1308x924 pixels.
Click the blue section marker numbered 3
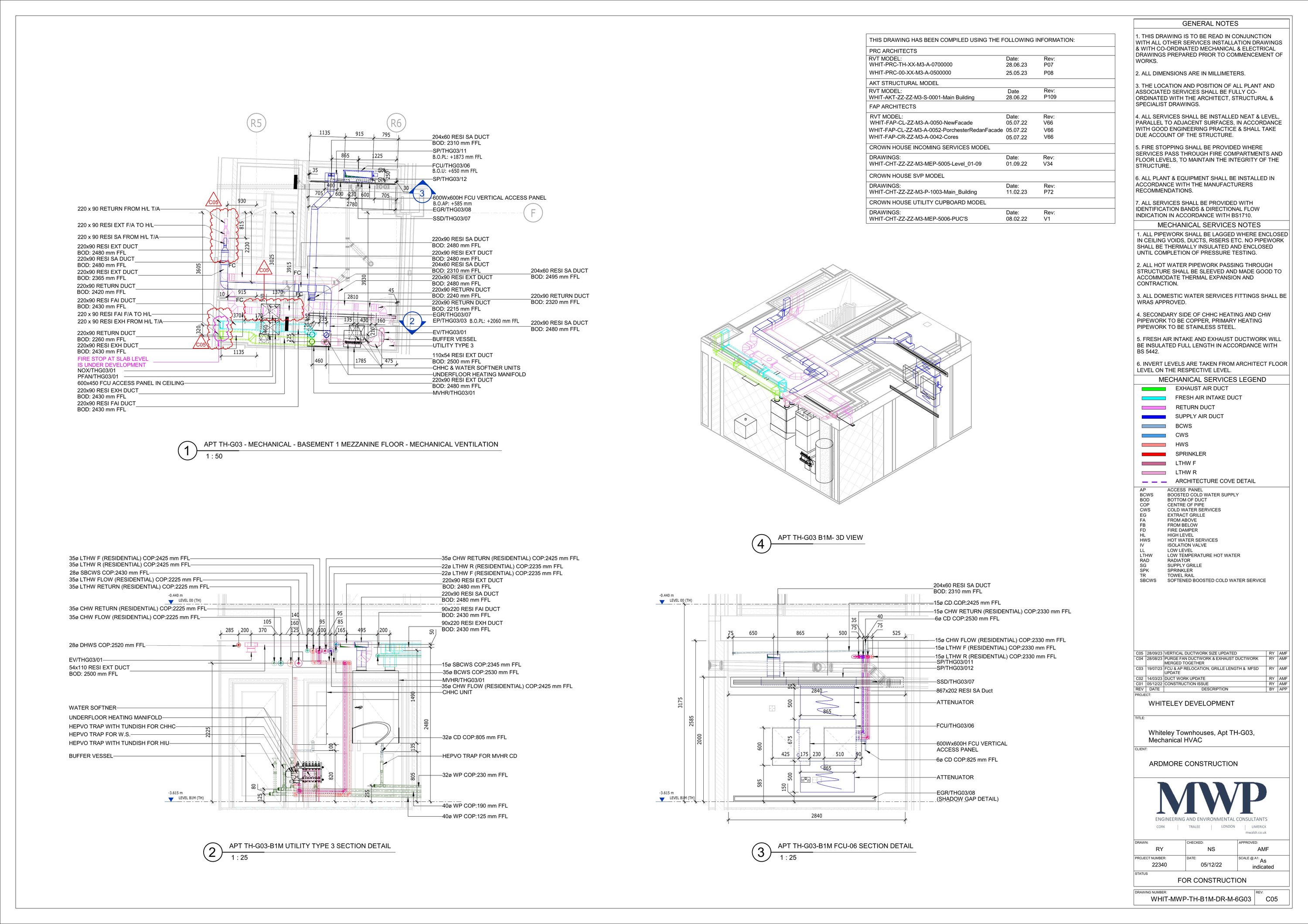click(x=422, y=193)
